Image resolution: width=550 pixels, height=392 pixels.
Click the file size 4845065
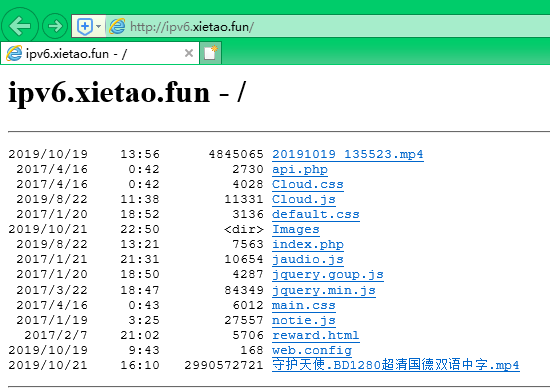(236, 154)
